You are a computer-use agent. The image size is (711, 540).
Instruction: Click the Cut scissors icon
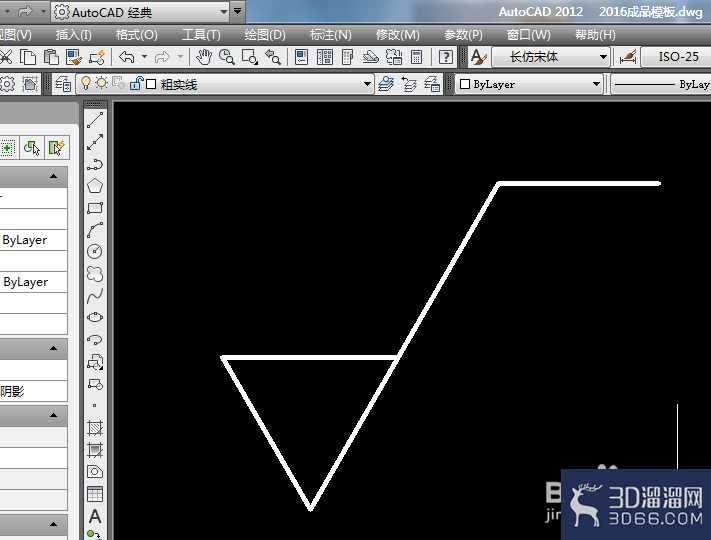(6, 57)
